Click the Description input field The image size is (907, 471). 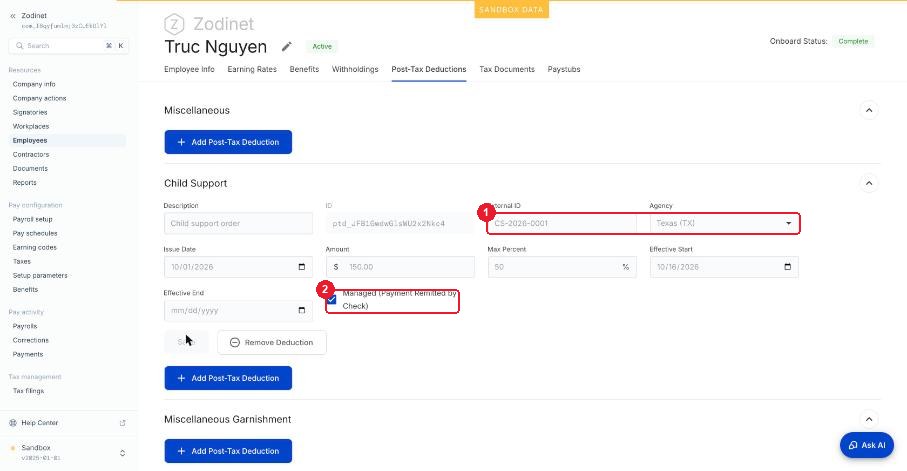coord(238,223)
